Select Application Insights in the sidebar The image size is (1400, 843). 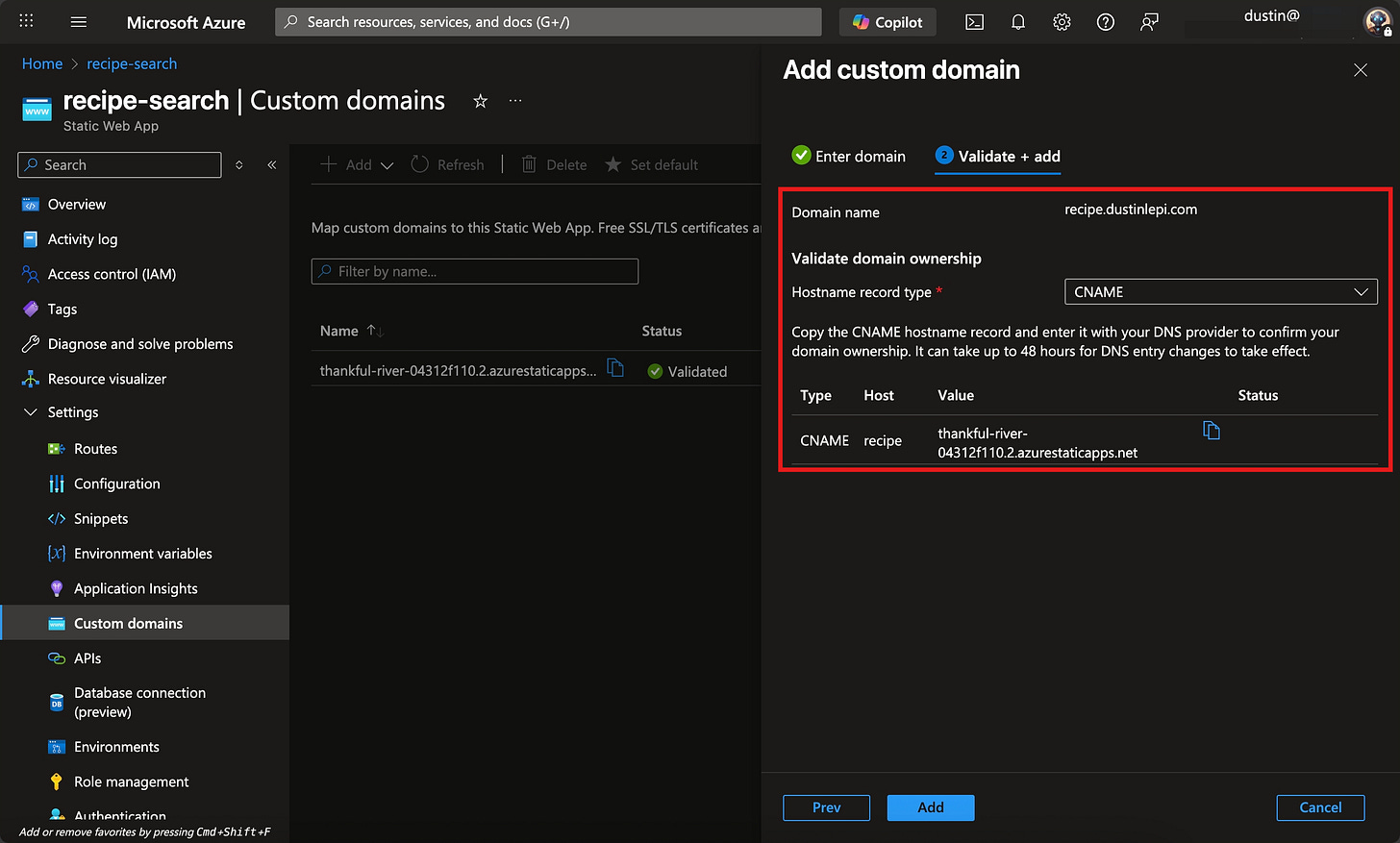[x=136, y=588]
